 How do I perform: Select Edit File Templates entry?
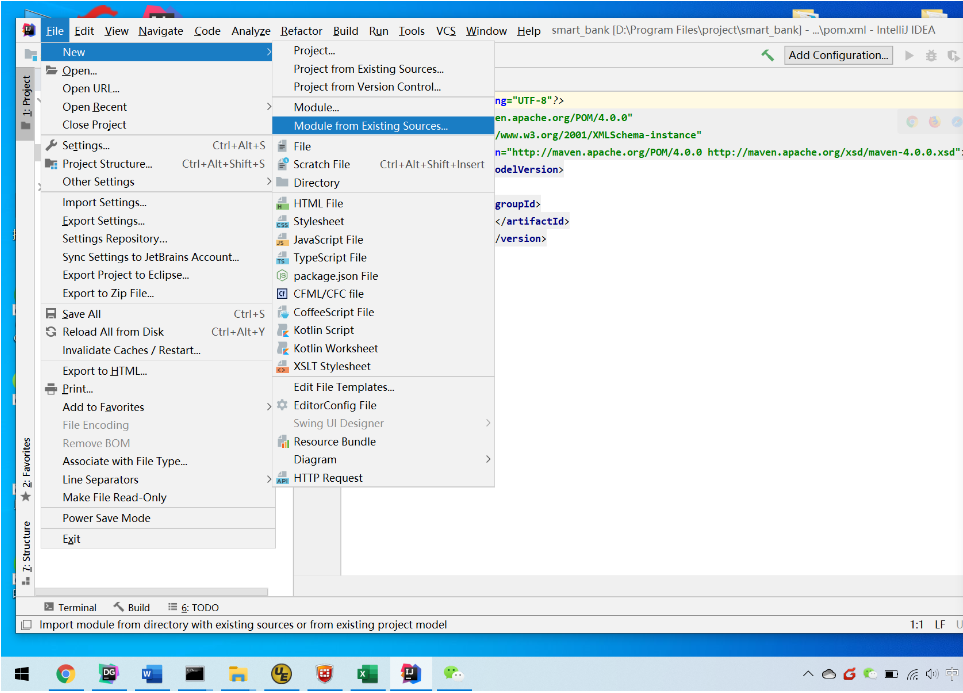click(383, 387)
